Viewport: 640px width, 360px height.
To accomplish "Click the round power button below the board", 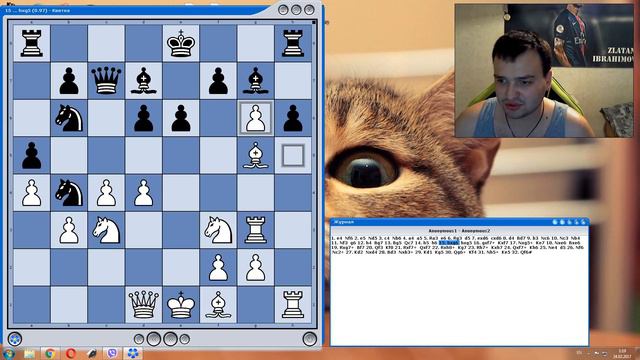I will (x=309, y=339).
